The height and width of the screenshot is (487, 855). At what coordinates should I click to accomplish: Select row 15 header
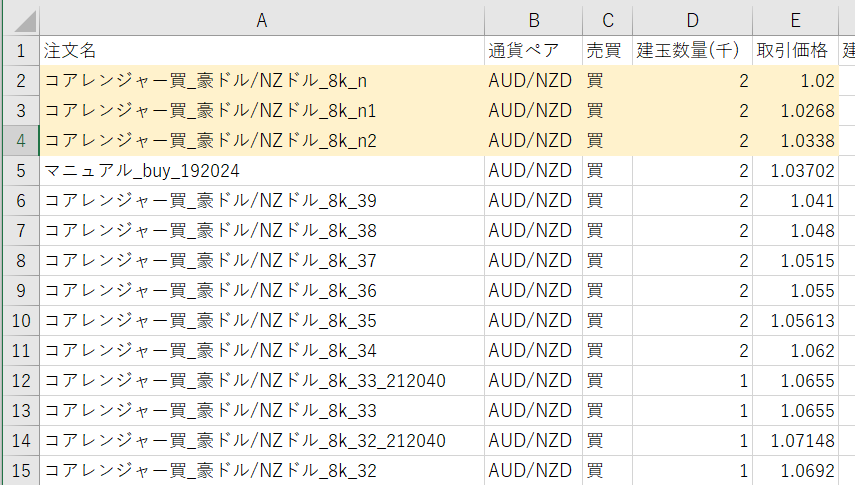click(x=20, y=471)
